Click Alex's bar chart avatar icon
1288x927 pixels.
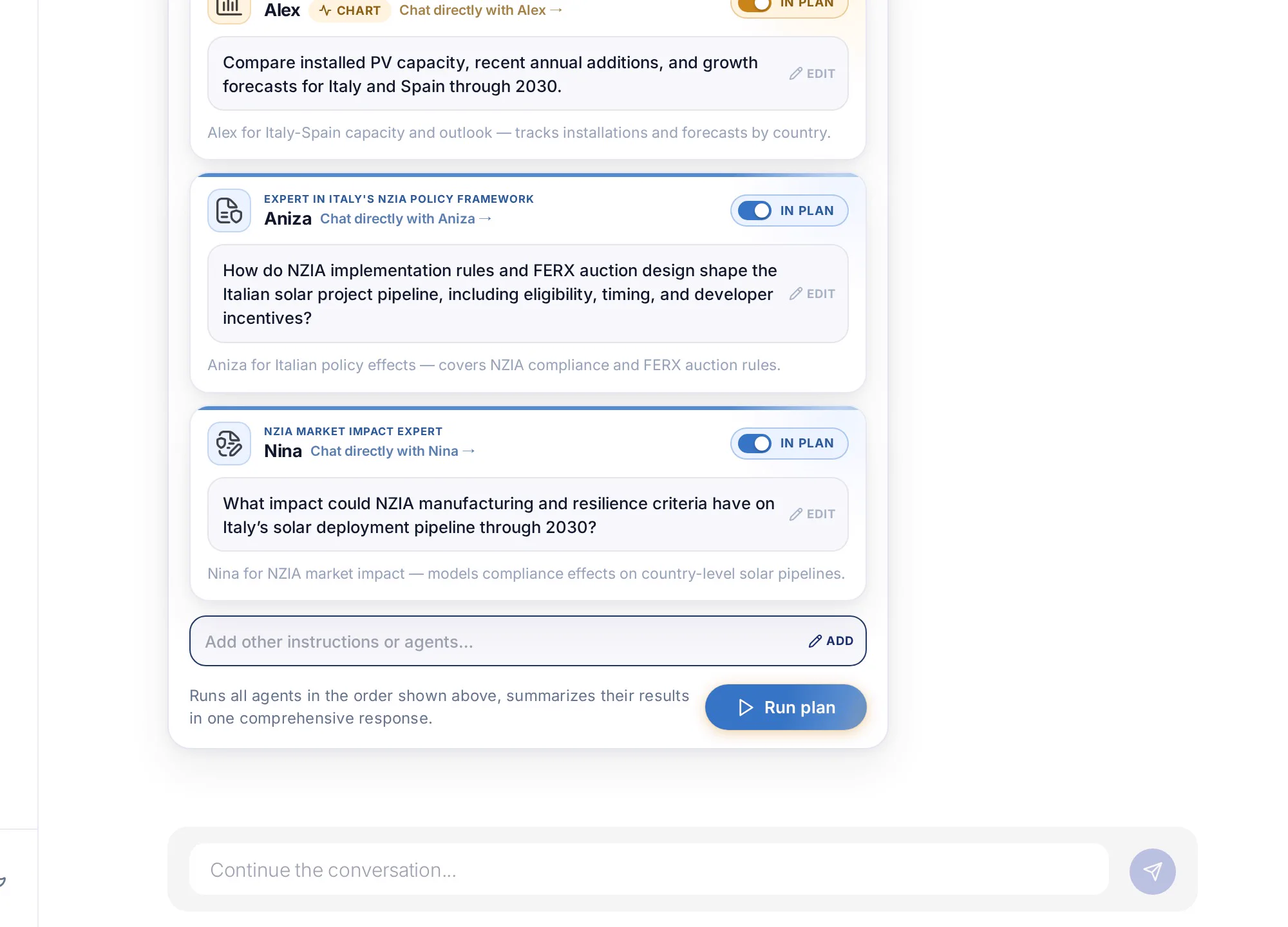229,9
